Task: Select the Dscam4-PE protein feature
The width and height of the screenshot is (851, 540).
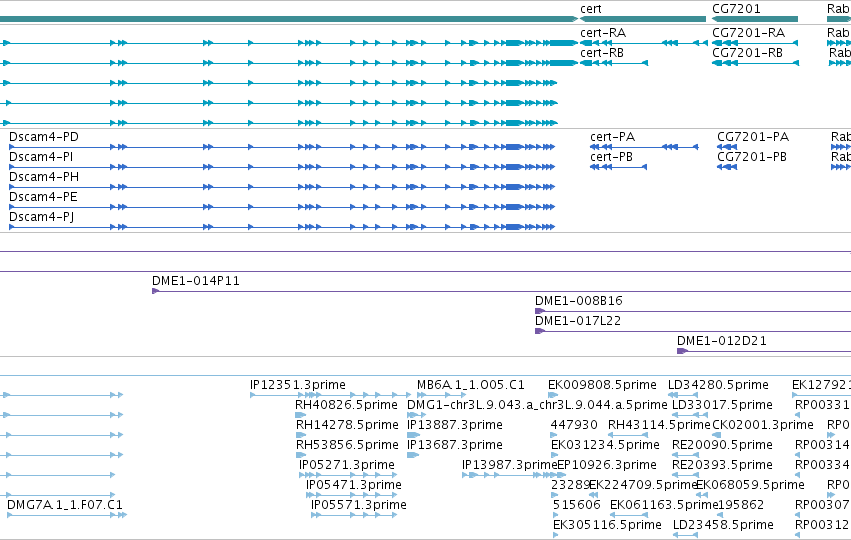Action: (x=43, y=197)
